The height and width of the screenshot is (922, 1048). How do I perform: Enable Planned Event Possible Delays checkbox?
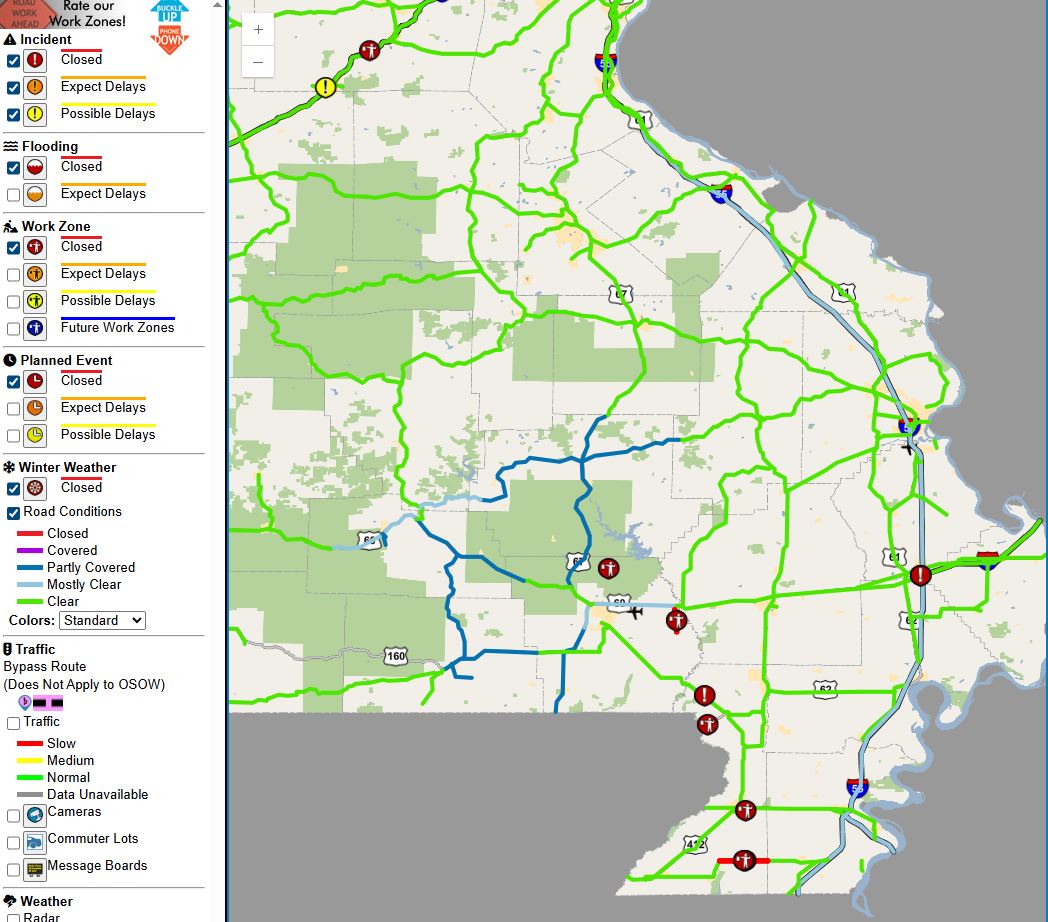[13, 435]
